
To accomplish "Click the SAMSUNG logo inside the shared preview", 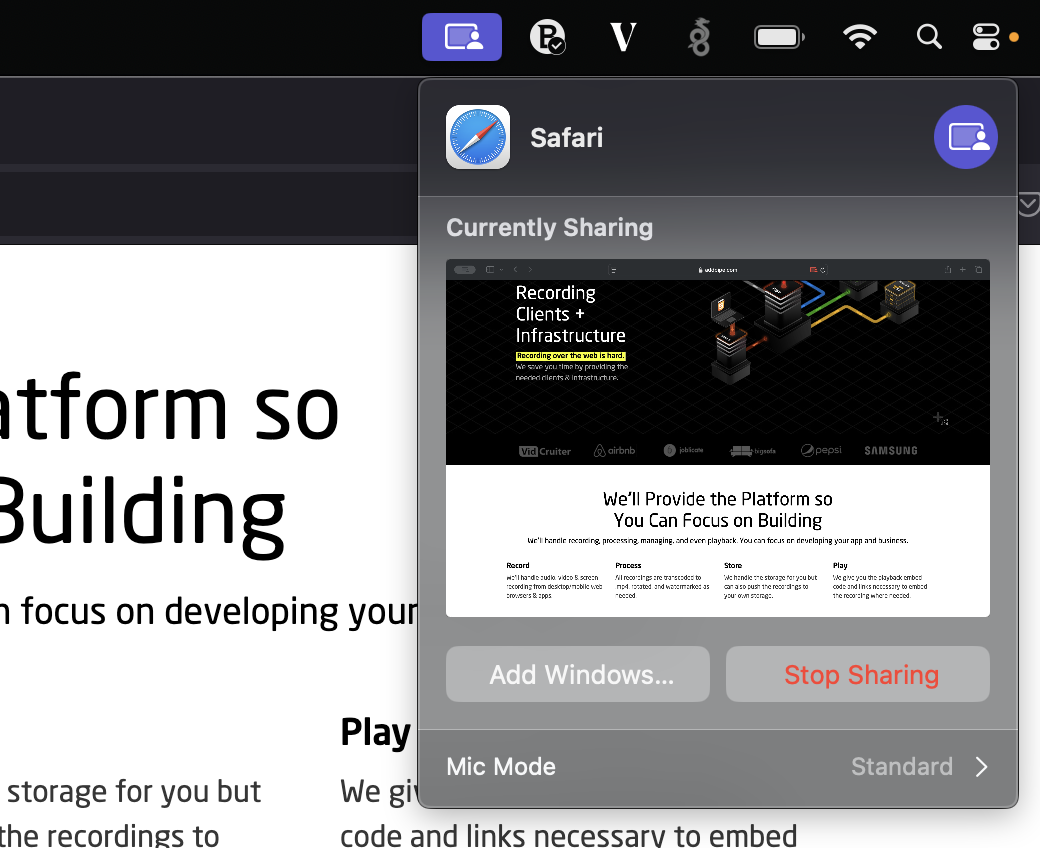I will pos(889,450).
